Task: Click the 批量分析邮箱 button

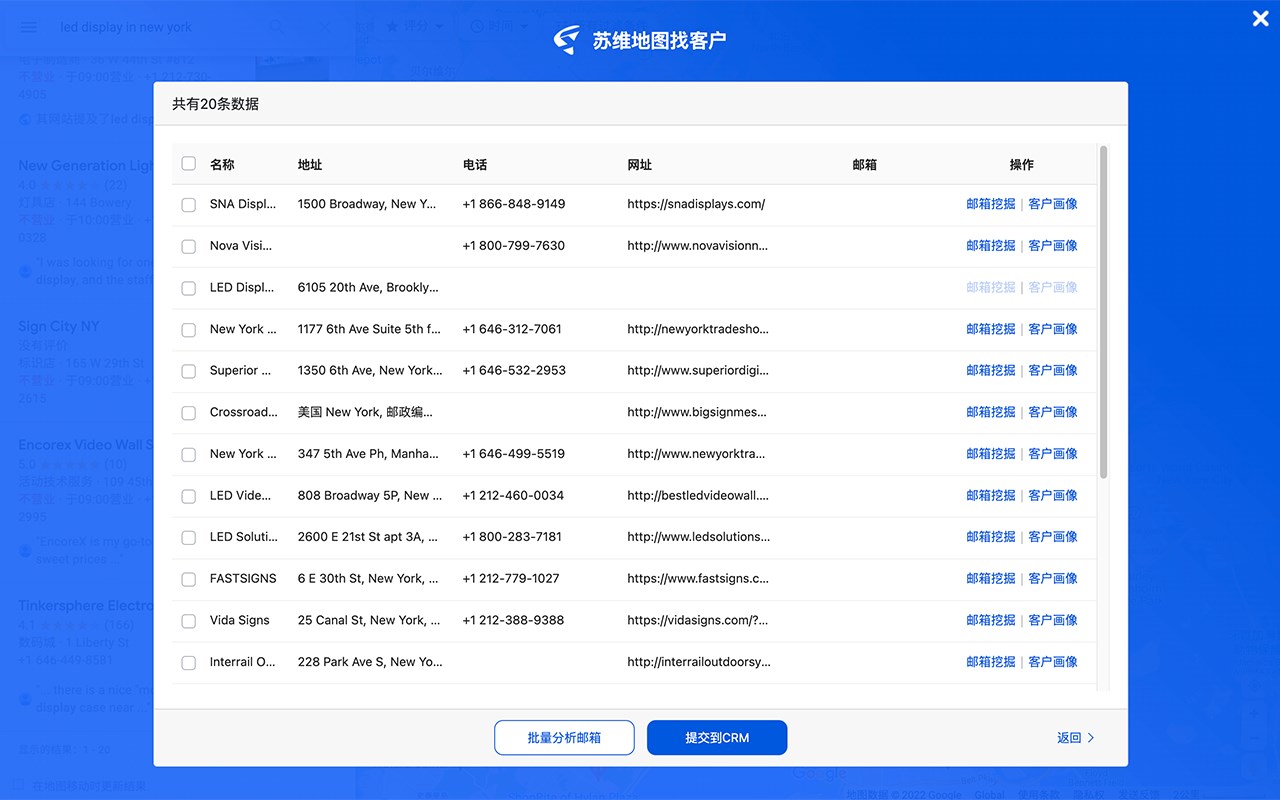Action: tap(564, 738)
